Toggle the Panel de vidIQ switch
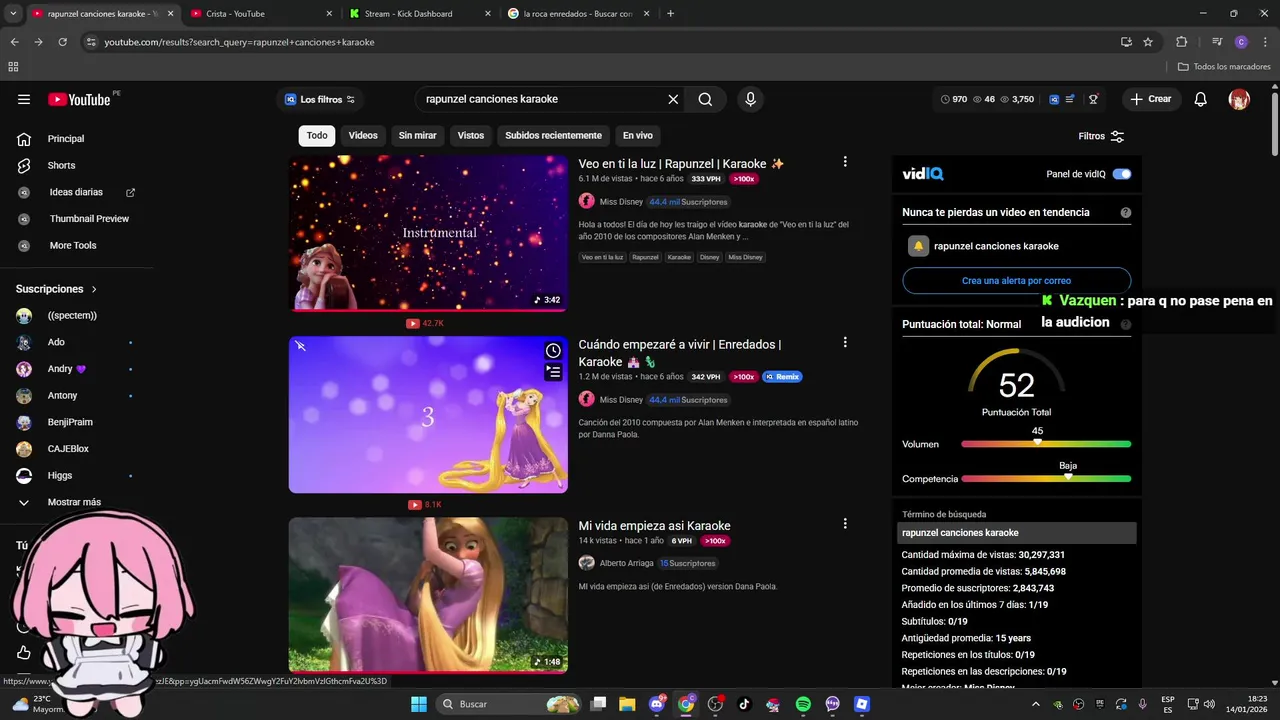 click(1122, 174)
